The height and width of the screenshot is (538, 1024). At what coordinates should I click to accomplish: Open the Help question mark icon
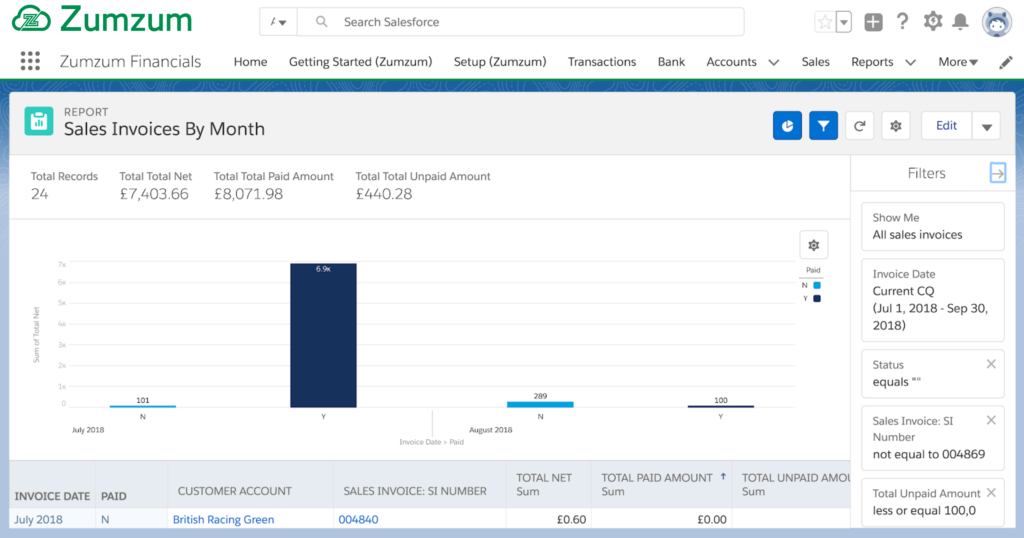coord(903,22)
